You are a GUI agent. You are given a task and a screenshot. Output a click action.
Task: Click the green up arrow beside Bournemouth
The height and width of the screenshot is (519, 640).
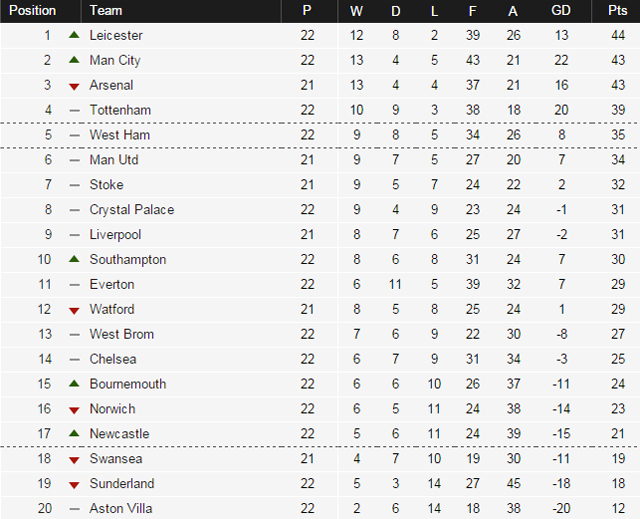[x=74, y=384]
